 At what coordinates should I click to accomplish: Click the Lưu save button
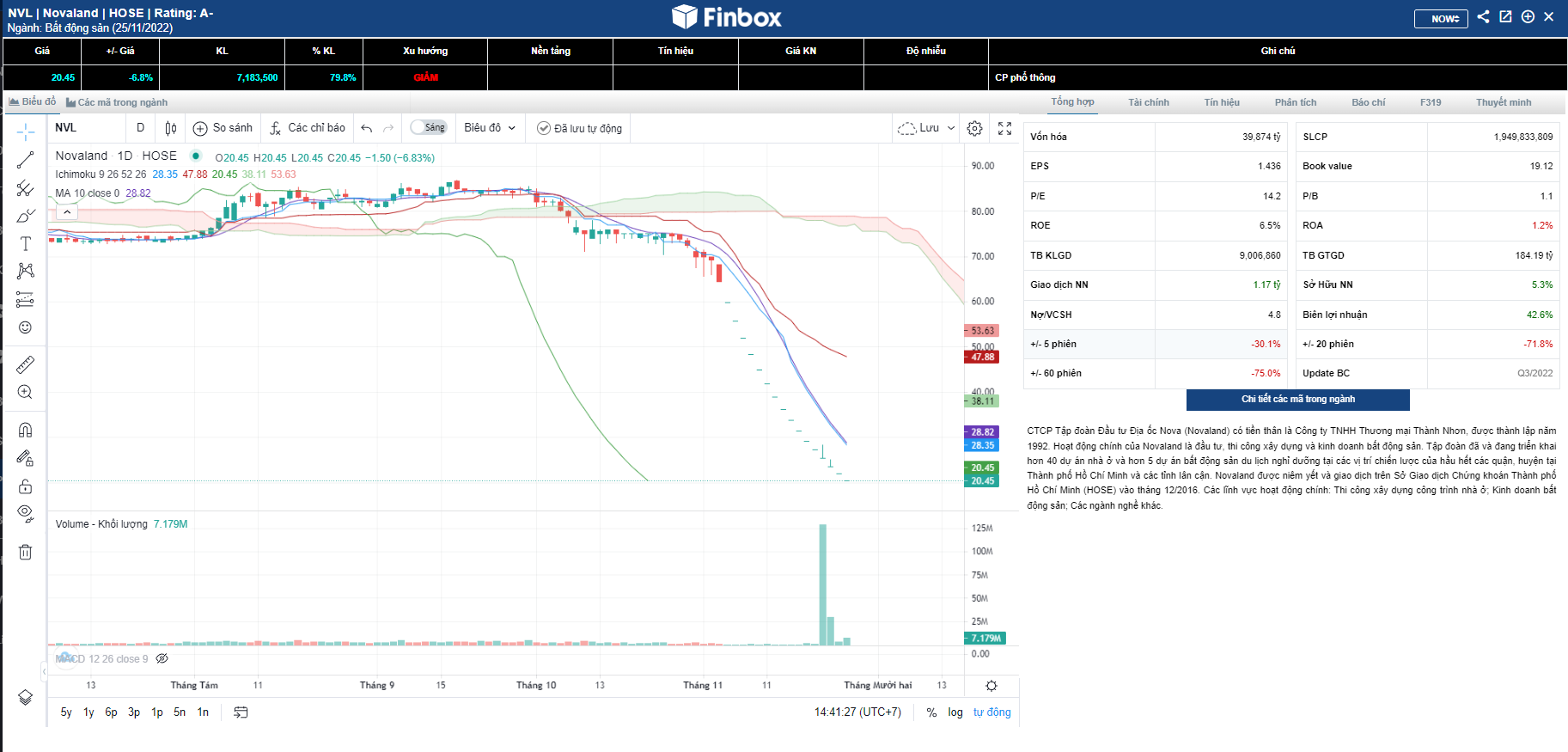pos(918,128)
